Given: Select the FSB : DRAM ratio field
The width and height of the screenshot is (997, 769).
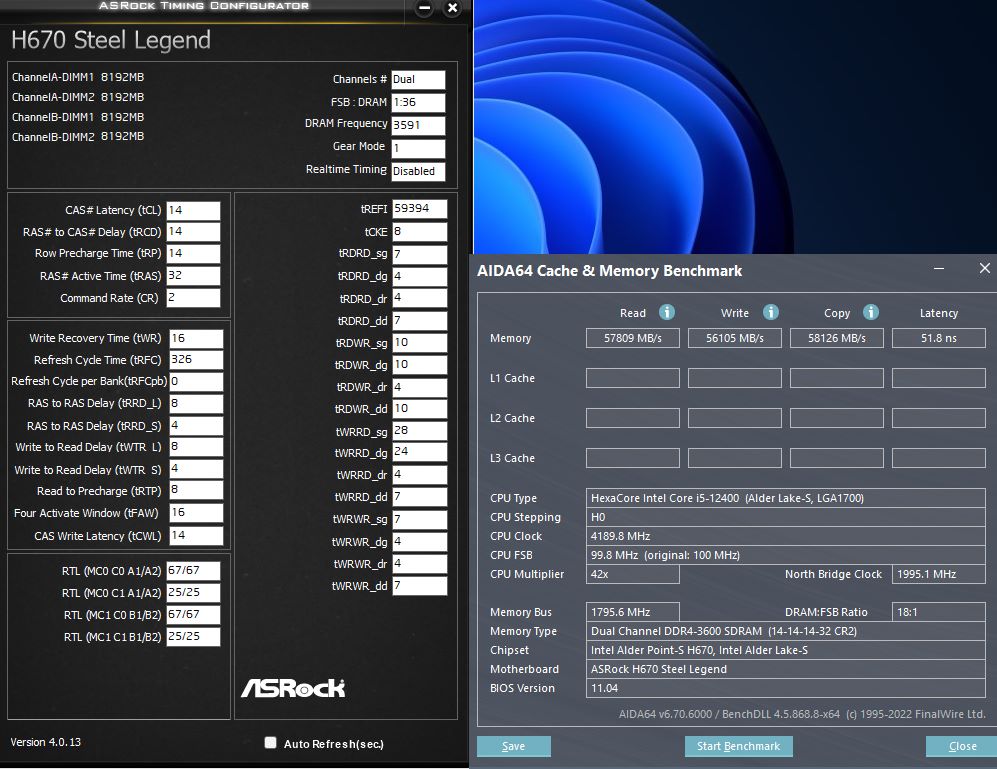Looking at the screenshot, I should pyautogui.click(x=418, y=102).
